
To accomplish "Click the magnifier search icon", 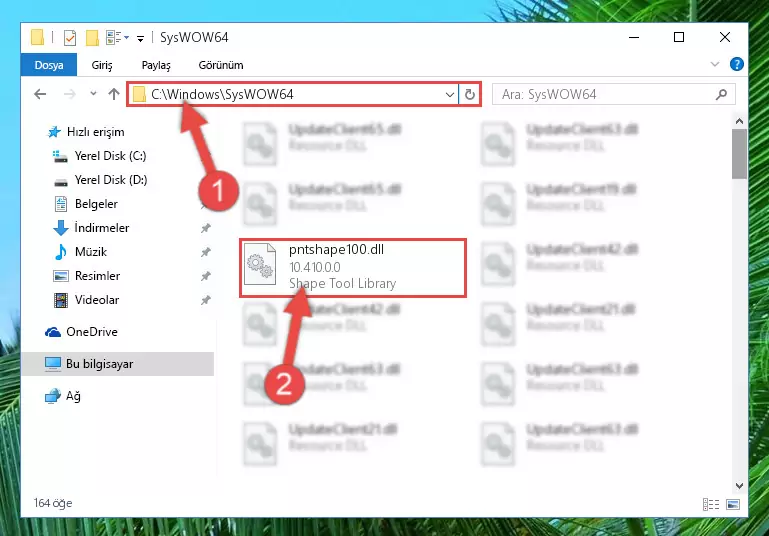I will click(721, 94).
